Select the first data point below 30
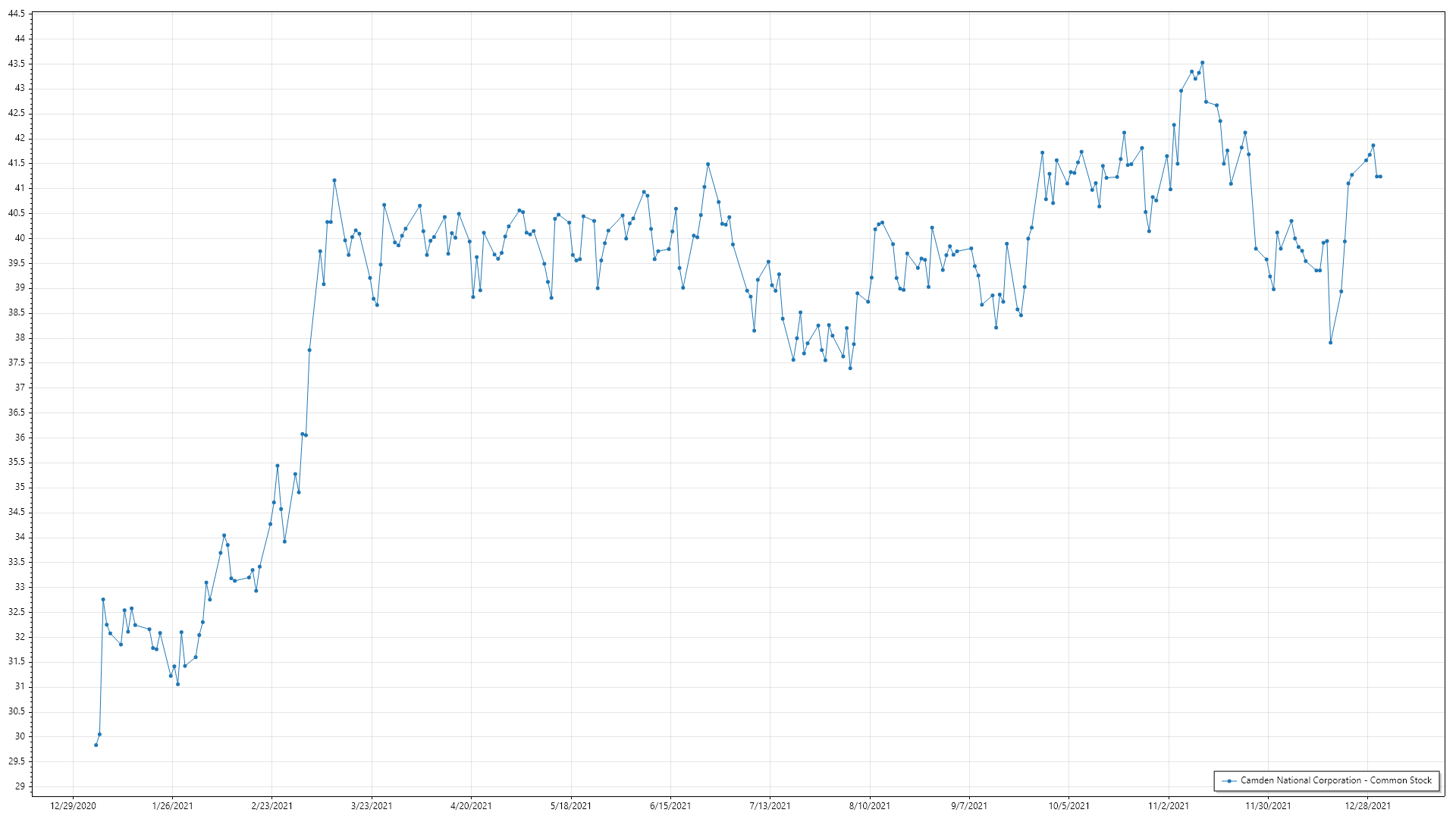The width and height of the screenshot is (1456, 819). point(96,745)
